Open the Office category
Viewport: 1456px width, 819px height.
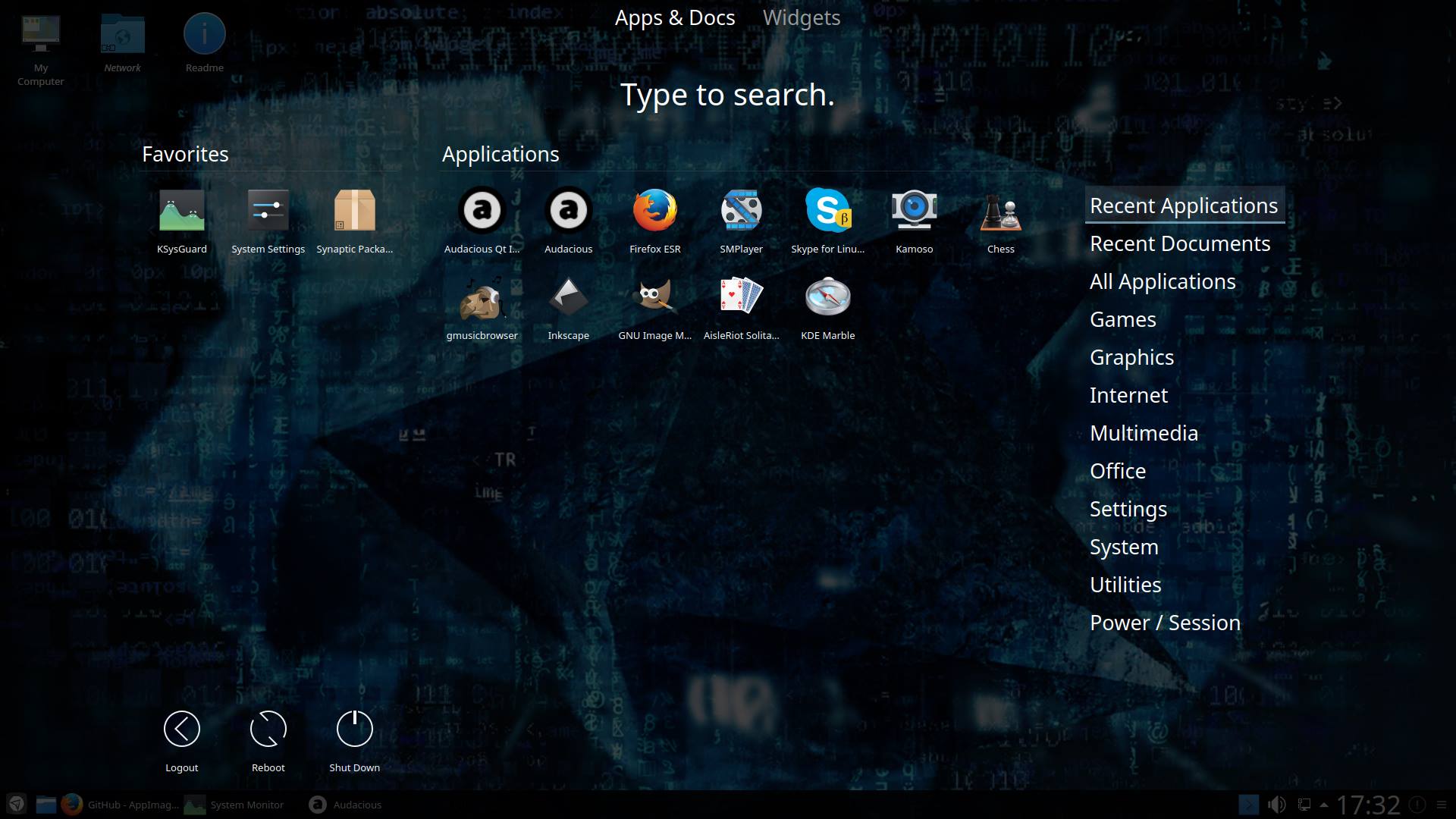pos(1118,471)
